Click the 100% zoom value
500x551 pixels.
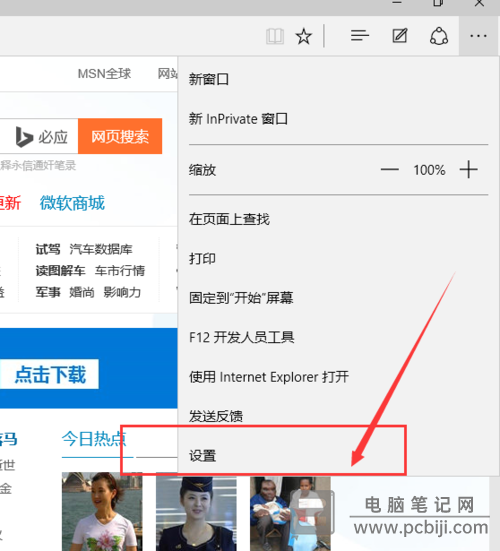[429, 170]
